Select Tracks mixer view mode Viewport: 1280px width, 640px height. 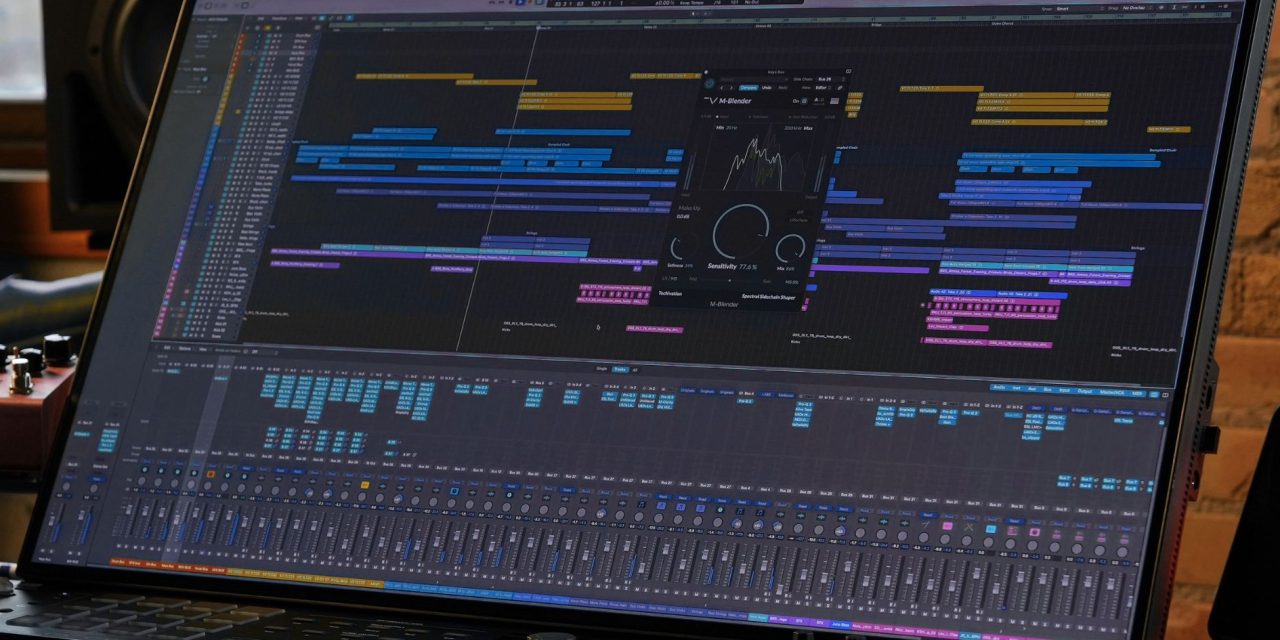(620, 369)
